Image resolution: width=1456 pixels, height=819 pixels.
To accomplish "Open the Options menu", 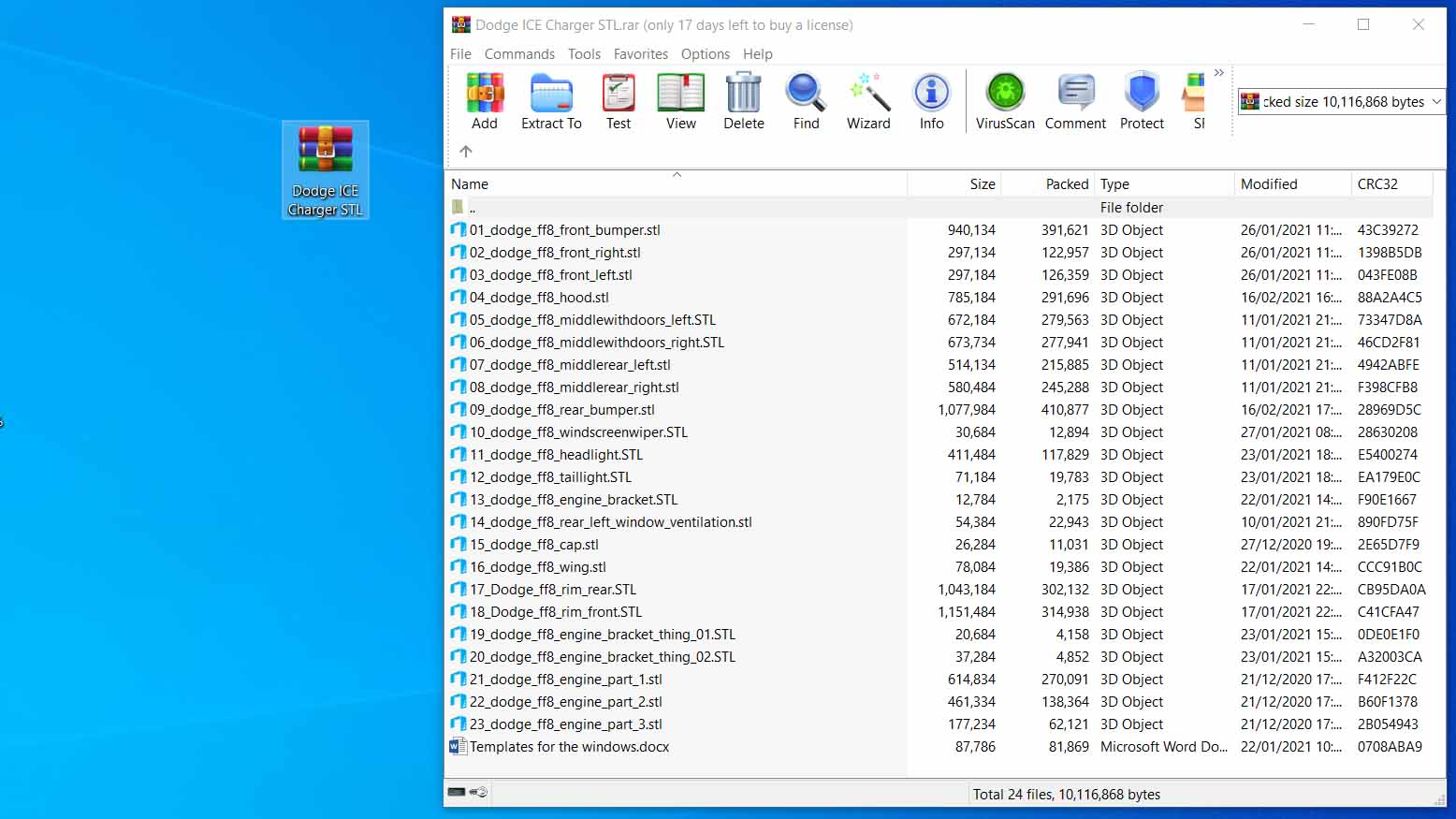I will (706, 54).
